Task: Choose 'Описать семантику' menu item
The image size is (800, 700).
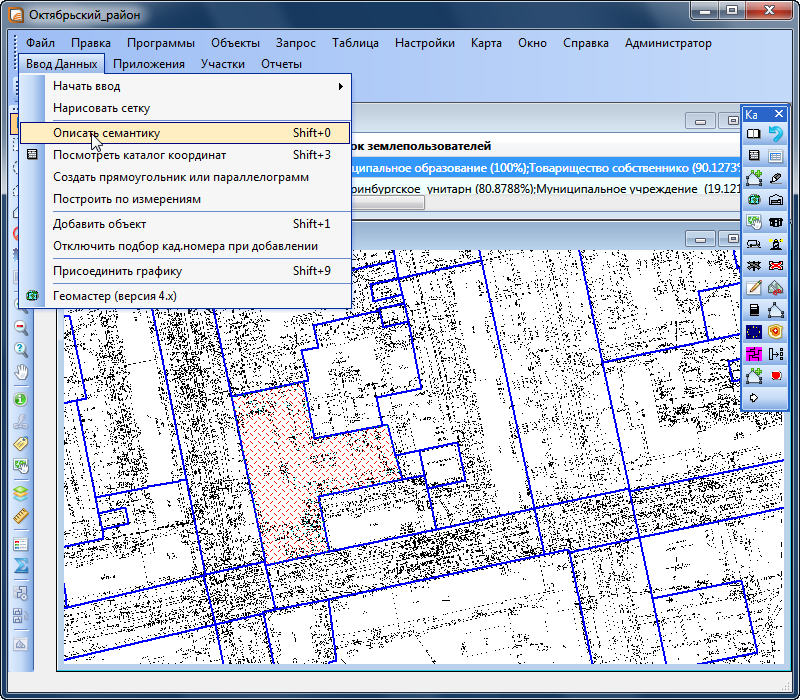Action: [106, 132]
